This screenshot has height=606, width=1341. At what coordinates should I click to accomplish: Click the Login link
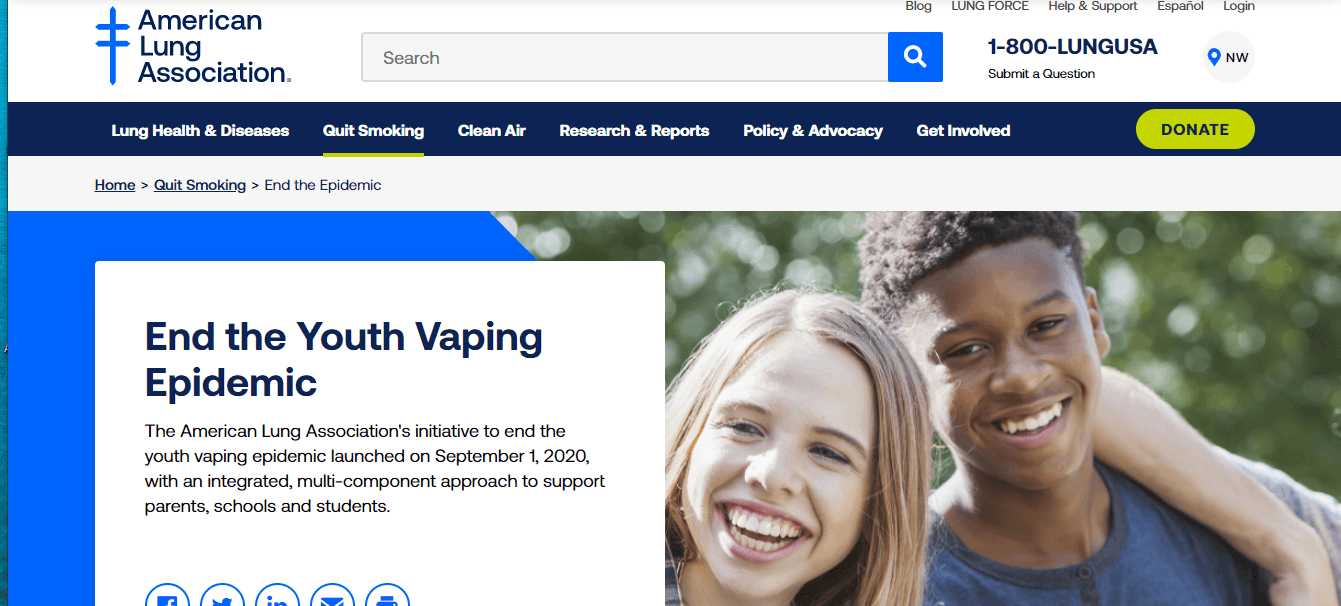[x=1239, y=6]
